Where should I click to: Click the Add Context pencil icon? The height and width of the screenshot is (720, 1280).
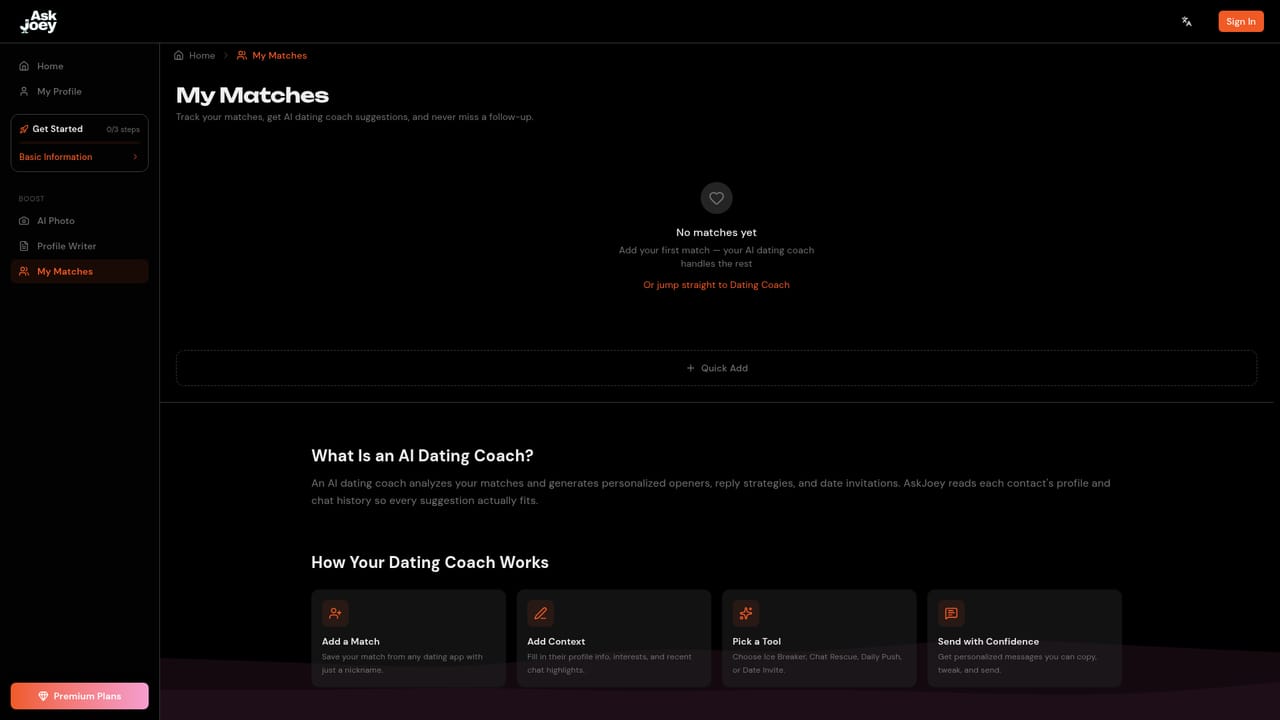coord(541,613)
